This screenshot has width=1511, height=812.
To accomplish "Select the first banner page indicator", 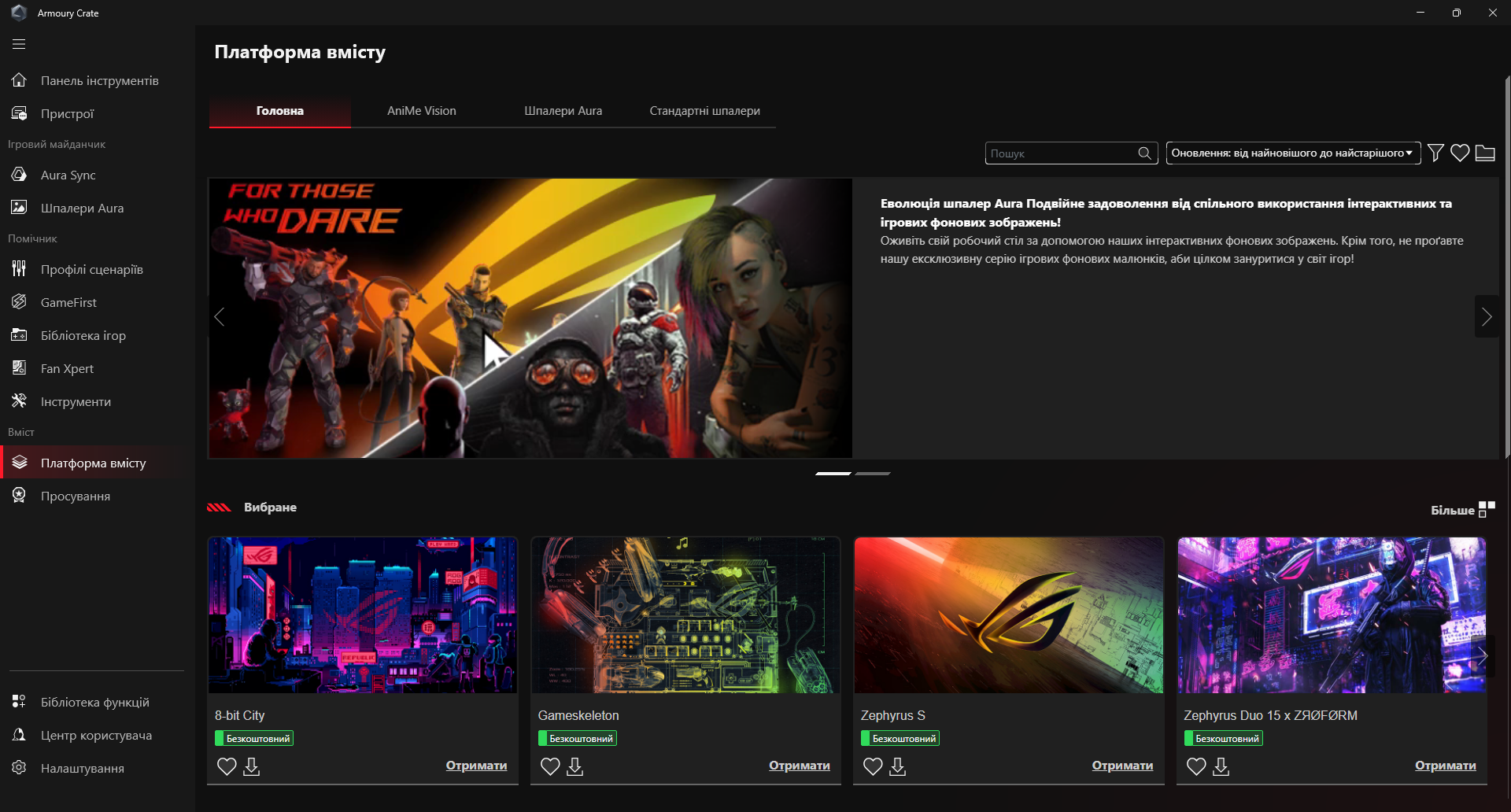I will click(x=833, y=474).
